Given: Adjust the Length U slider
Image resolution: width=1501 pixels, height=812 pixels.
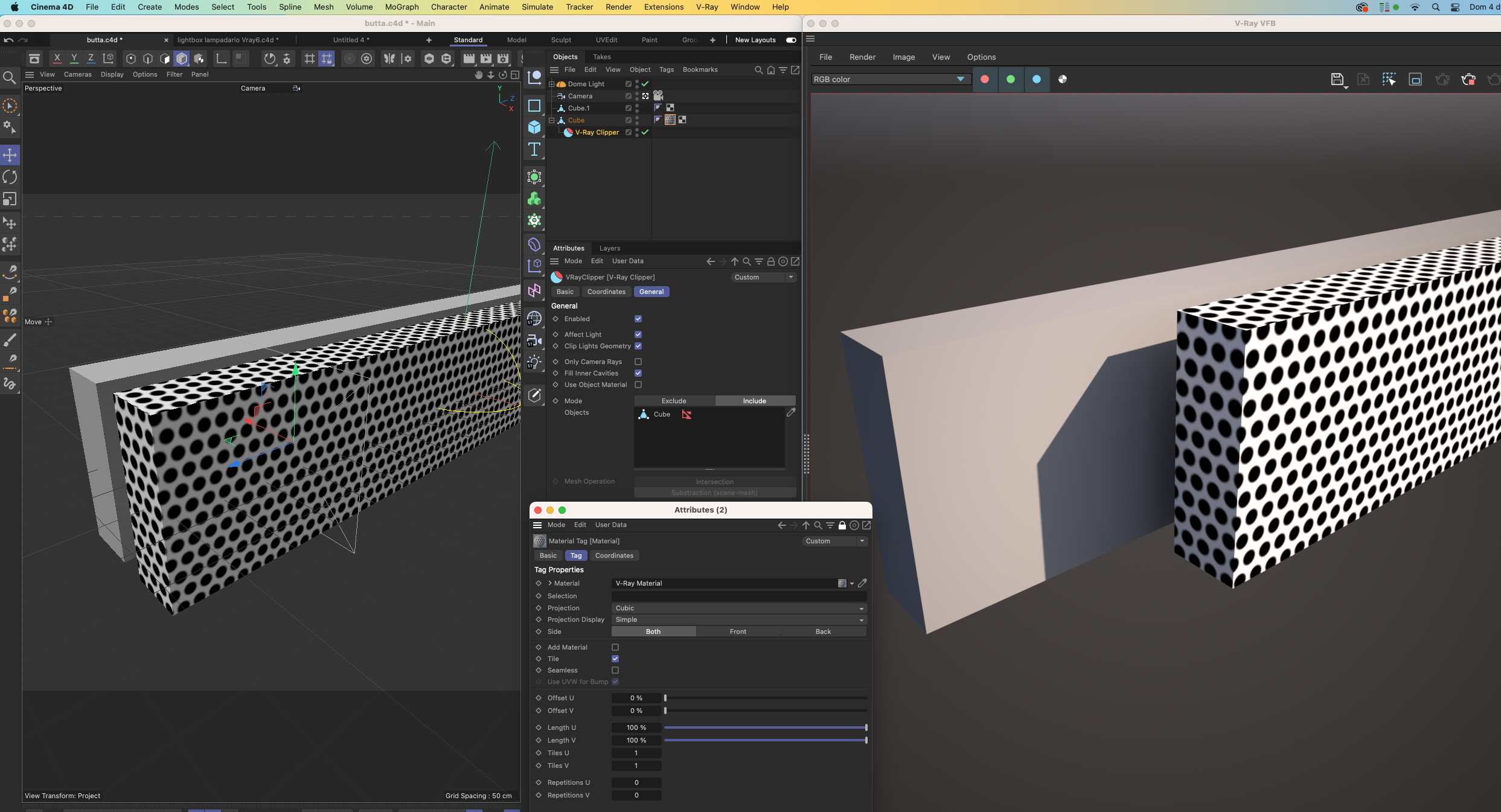Looking at the screenshot, I should pos(765,727).
